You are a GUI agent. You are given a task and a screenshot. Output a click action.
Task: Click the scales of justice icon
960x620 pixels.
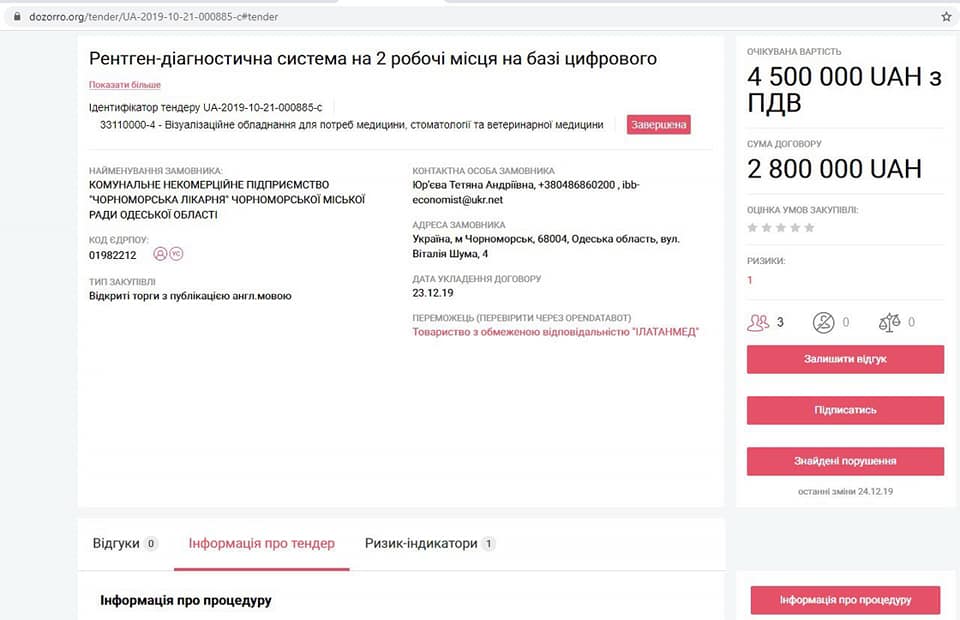coord(889,322)
